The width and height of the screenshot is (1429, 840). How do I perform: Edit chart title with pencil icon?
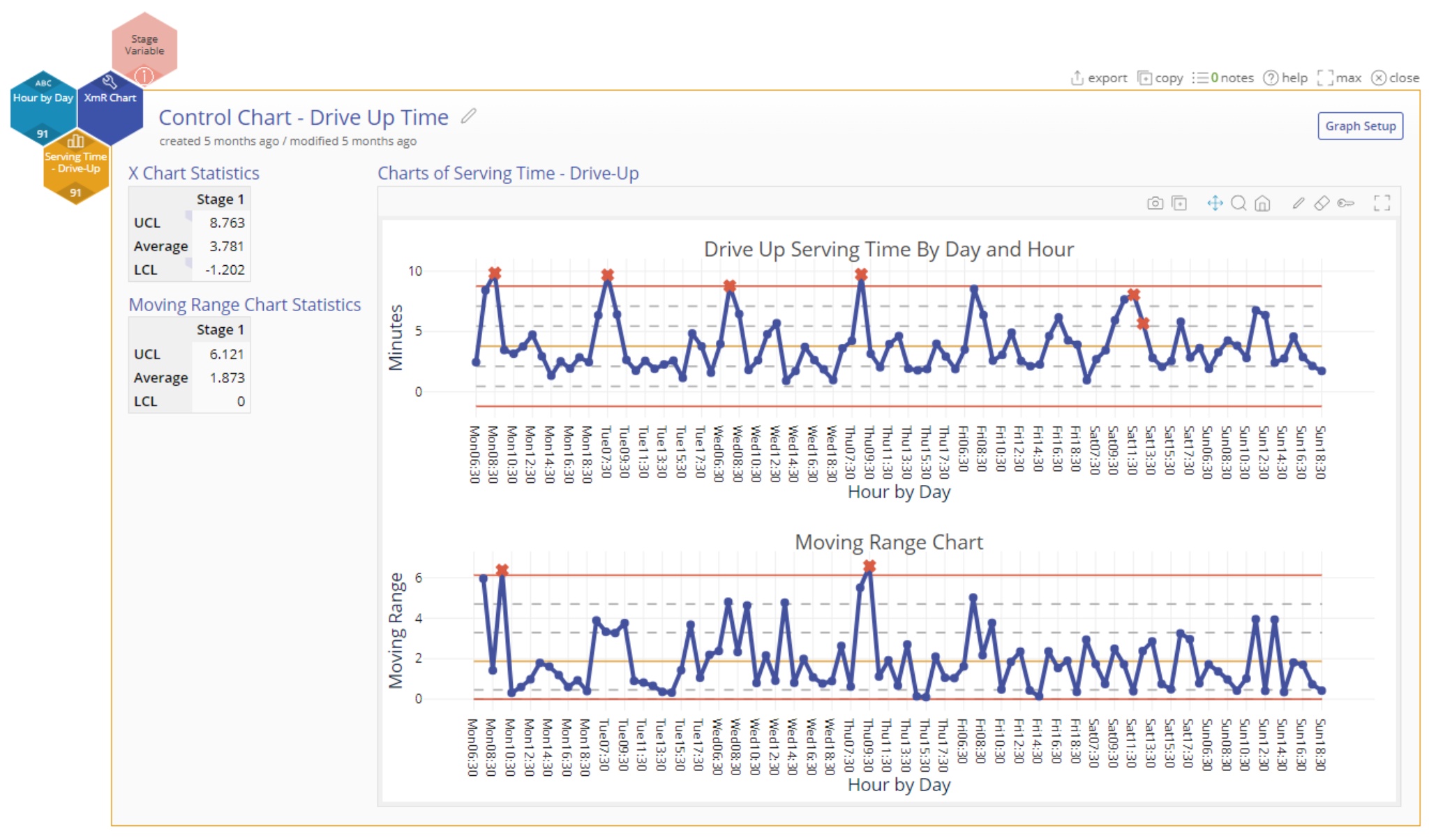pos(468,116)
